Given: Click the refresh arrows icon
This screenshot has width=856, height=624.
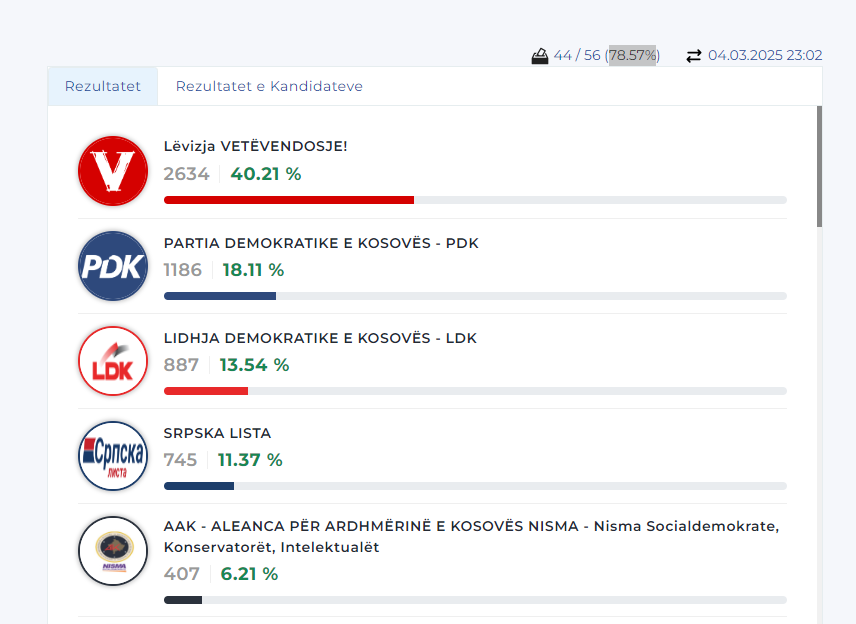Looking at the screenshot, I should (694, 56).
